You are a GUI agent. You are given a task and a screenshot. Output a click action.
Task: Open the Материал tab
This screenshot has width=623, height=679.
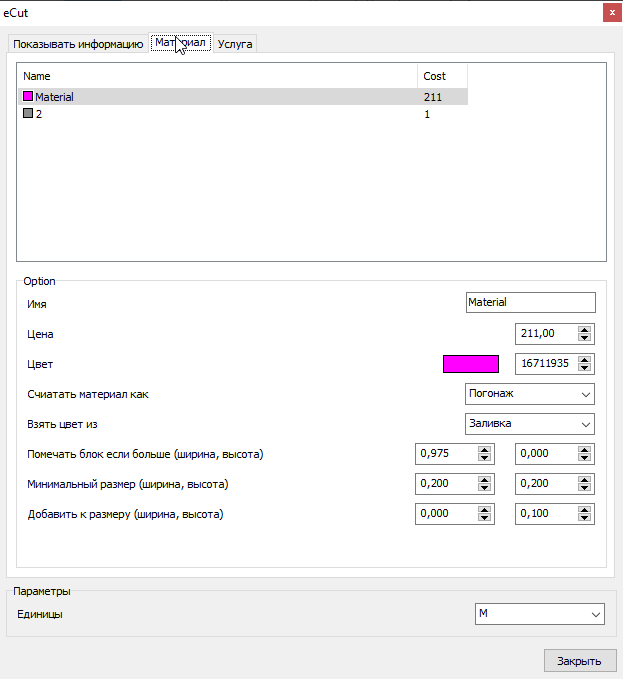click(180, 43)
